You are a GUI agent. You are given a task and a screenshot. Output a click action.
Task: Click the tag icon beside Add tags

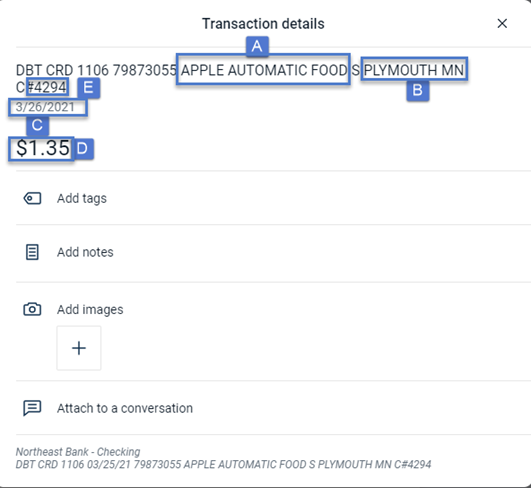click(33, 198)
